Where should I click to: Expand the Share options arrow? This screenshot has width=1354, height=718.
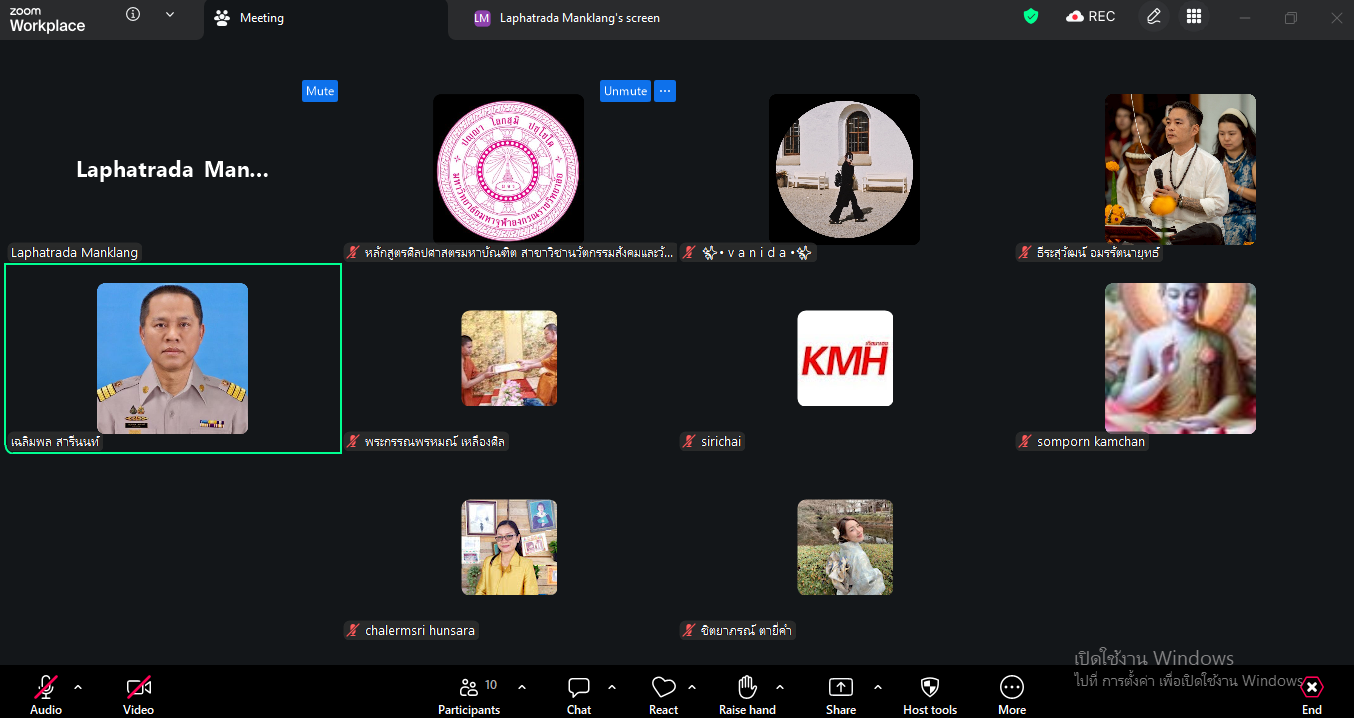tap(878, 687)
